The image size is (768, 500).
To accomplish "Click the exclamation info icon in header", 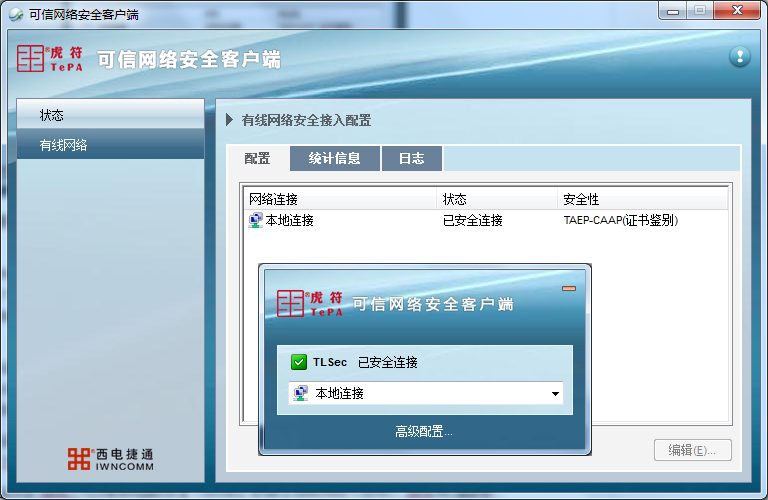I will pyautogui.click(x=739, y=57).
